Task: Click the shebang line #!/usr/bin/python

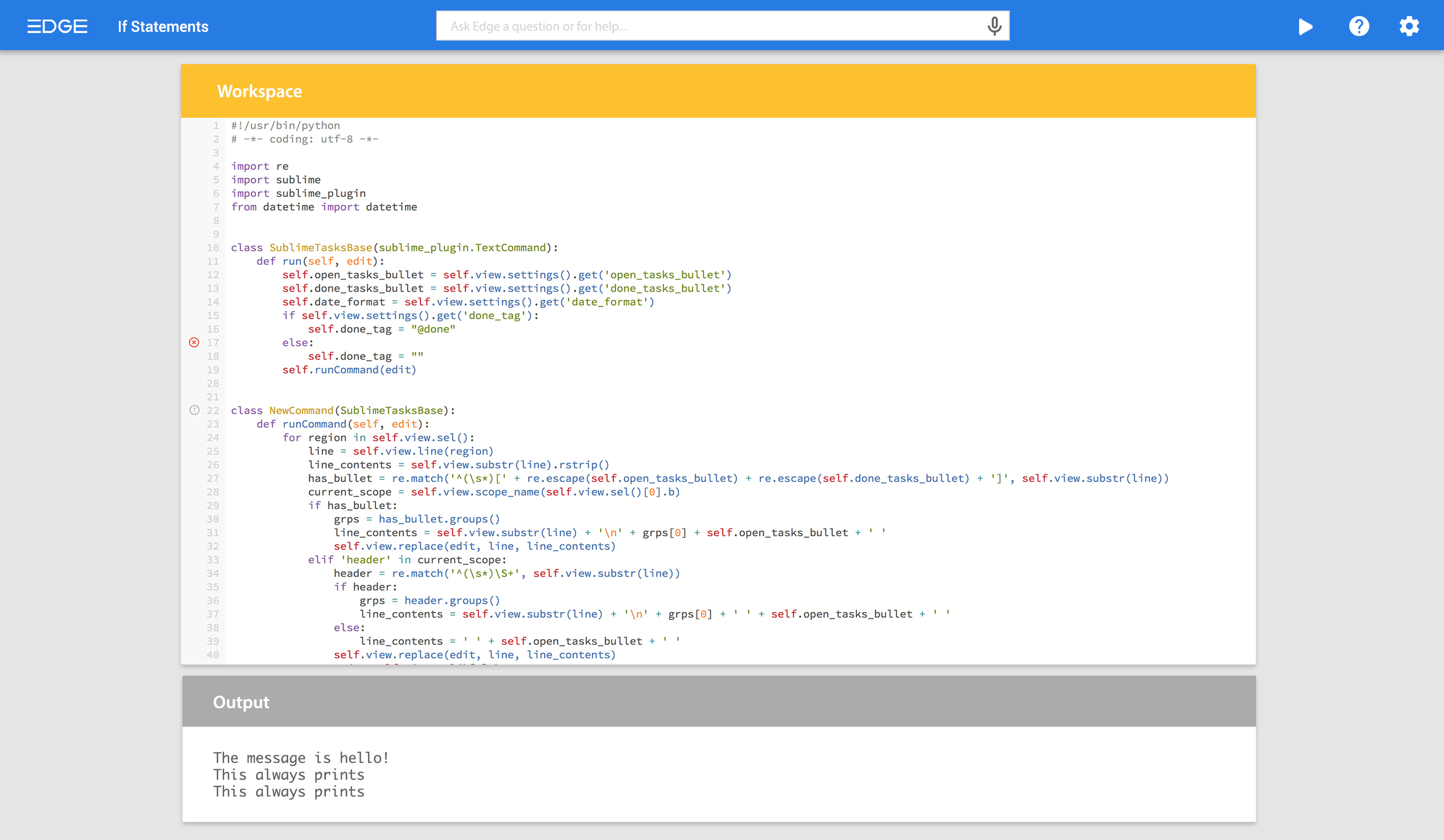Action: point(285,126)
